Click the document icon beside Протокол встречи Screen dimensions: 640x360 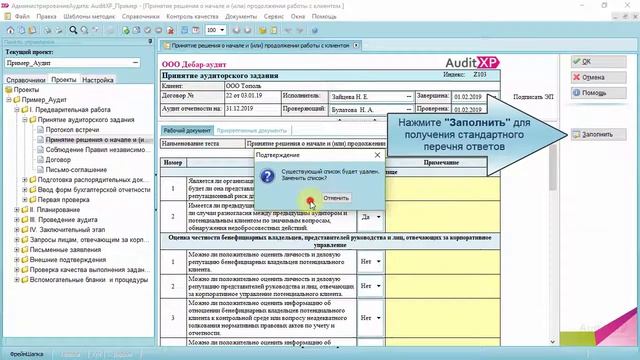click(40, 130)
